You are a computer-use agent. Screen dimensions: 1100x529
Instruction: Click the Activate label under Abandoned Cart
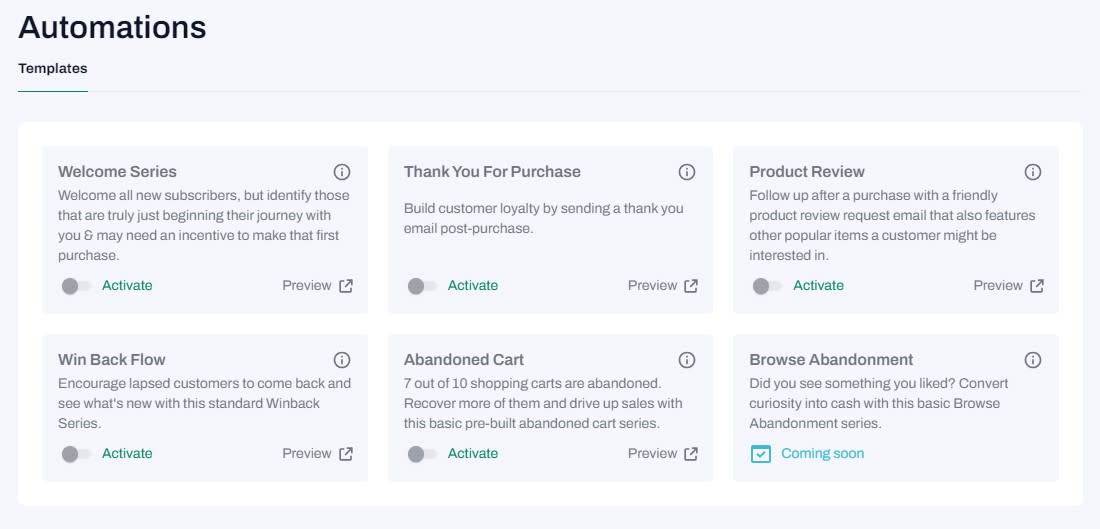473,454
